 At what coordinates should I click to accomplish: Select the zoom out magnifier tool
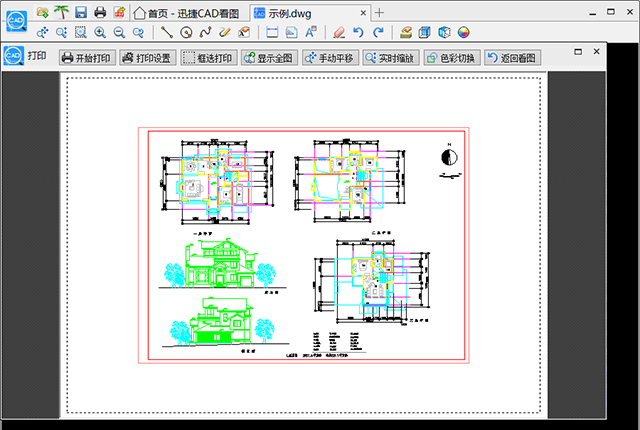[119, 33]
